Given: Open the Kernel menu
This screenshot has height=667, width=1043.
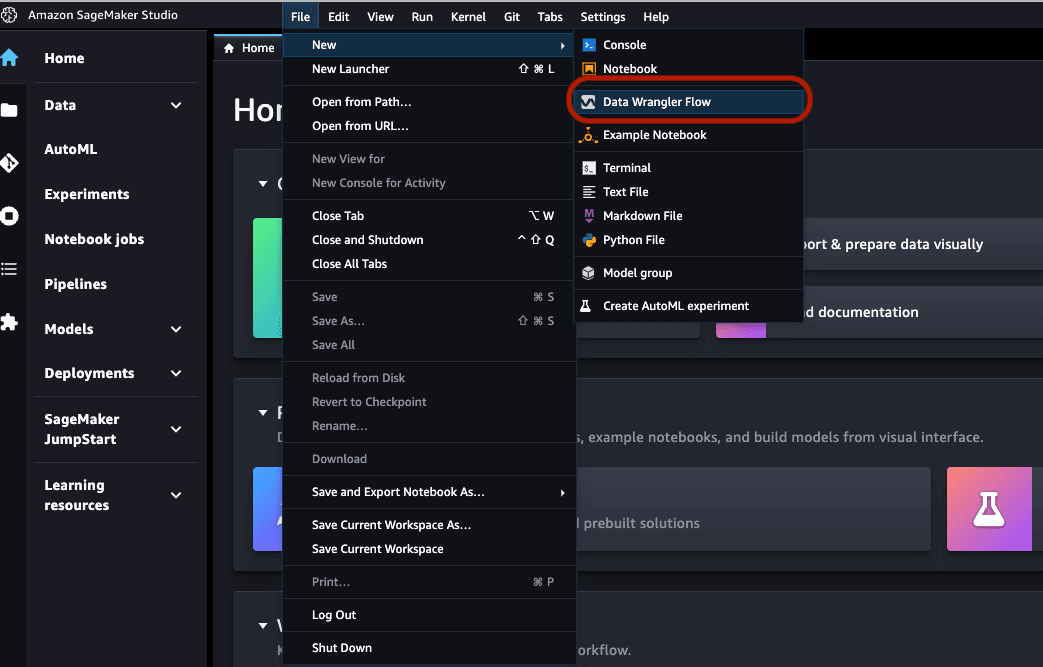Looking at the screenshot, I should click(x=468, y=17).
